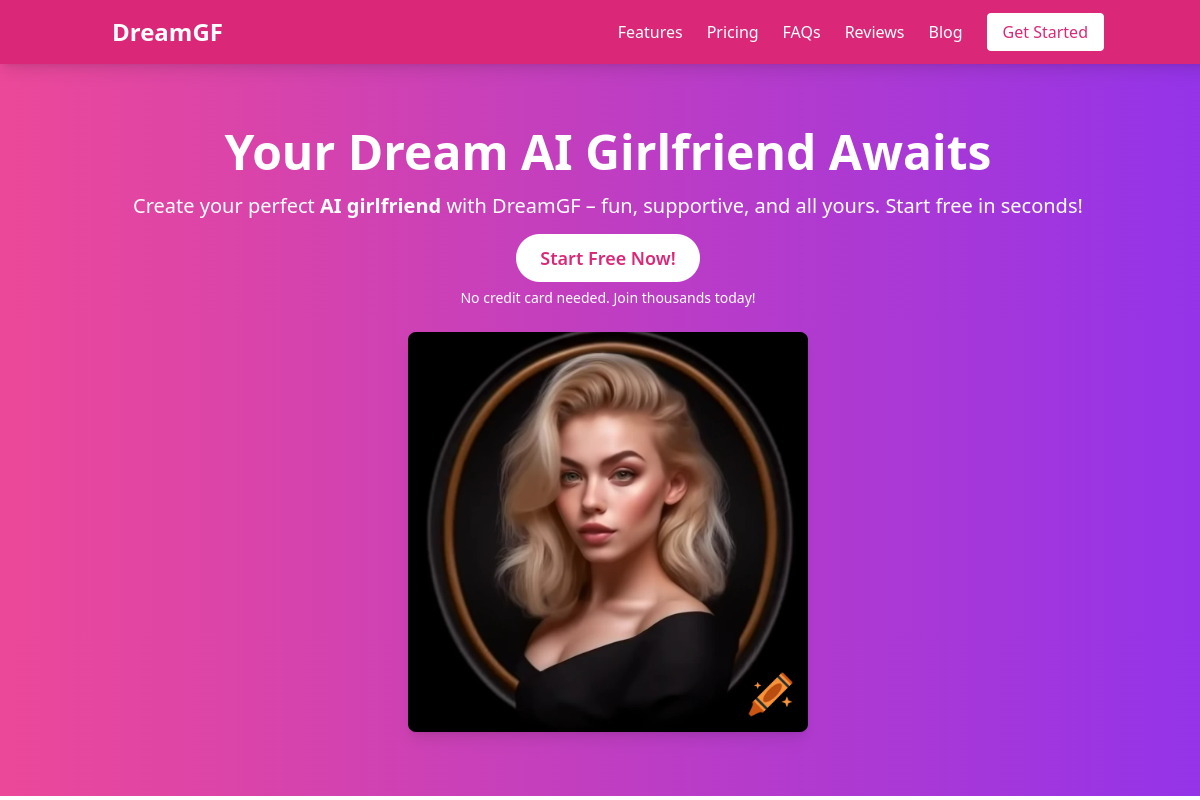Click the 'No credit card needed' note
1200x800 pixels.
click(x=534, y=298)
